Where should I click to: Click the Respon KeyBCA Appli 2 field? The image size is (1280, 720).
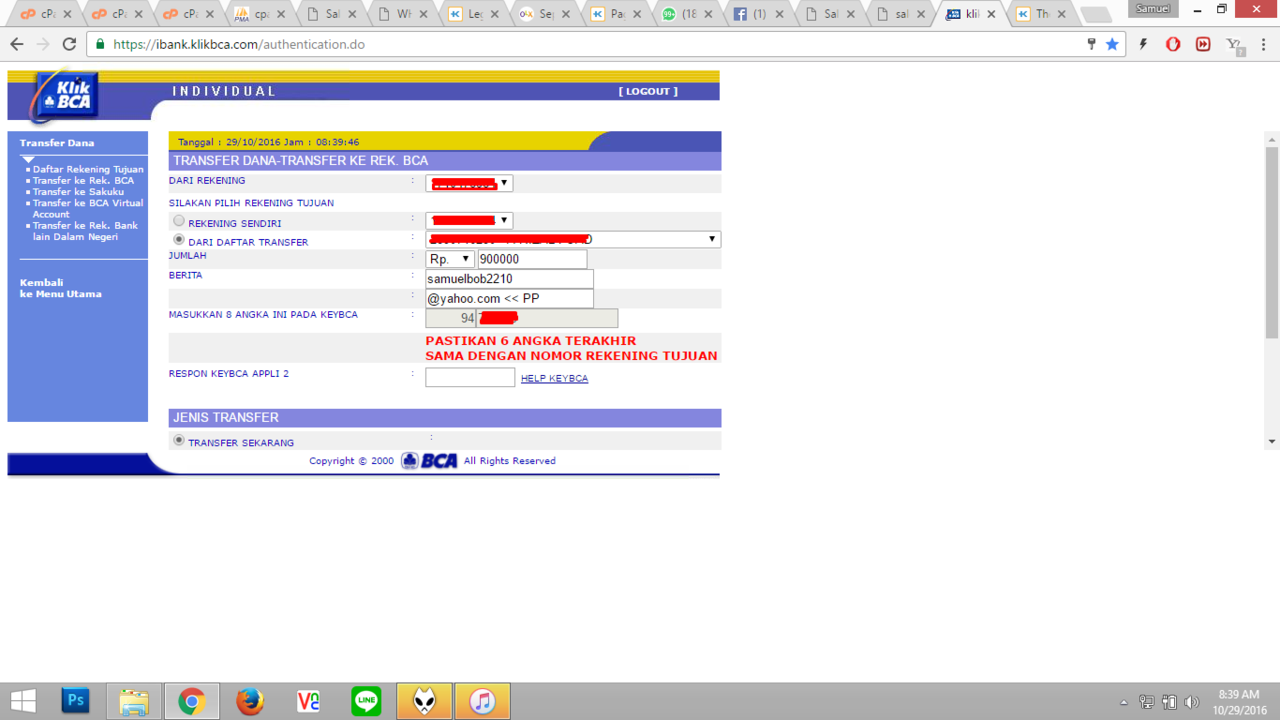point(470,377)
